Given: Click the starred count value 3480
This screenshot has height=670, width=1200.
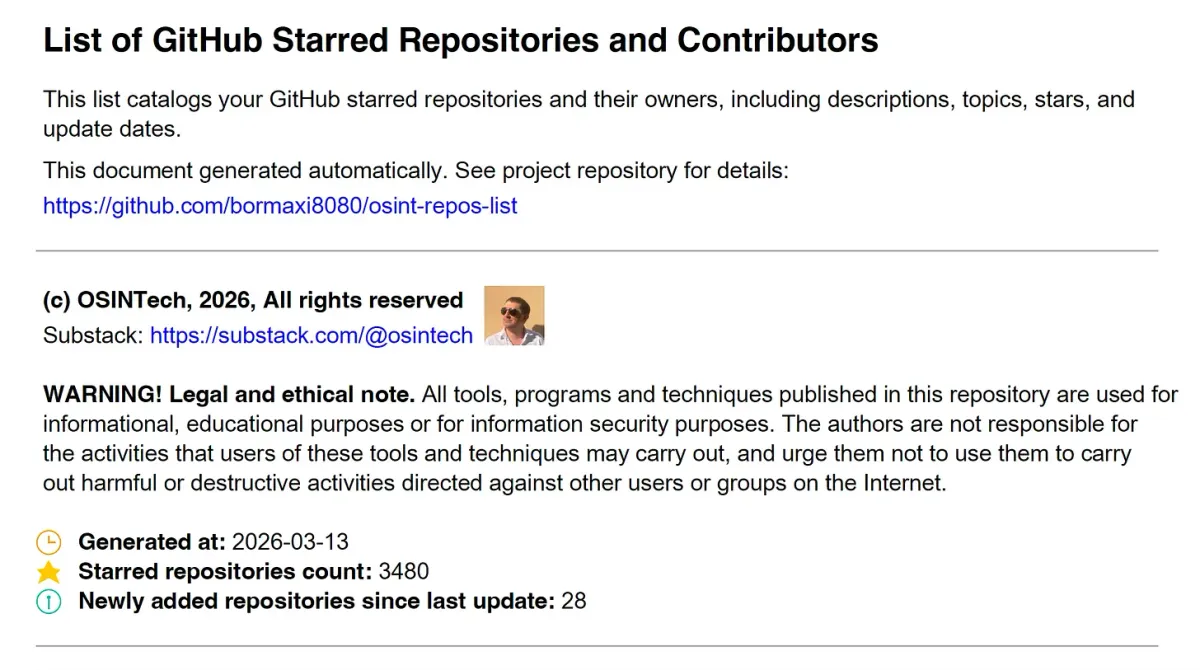Looking at the screenshot, I should click(x=404, y=572).
